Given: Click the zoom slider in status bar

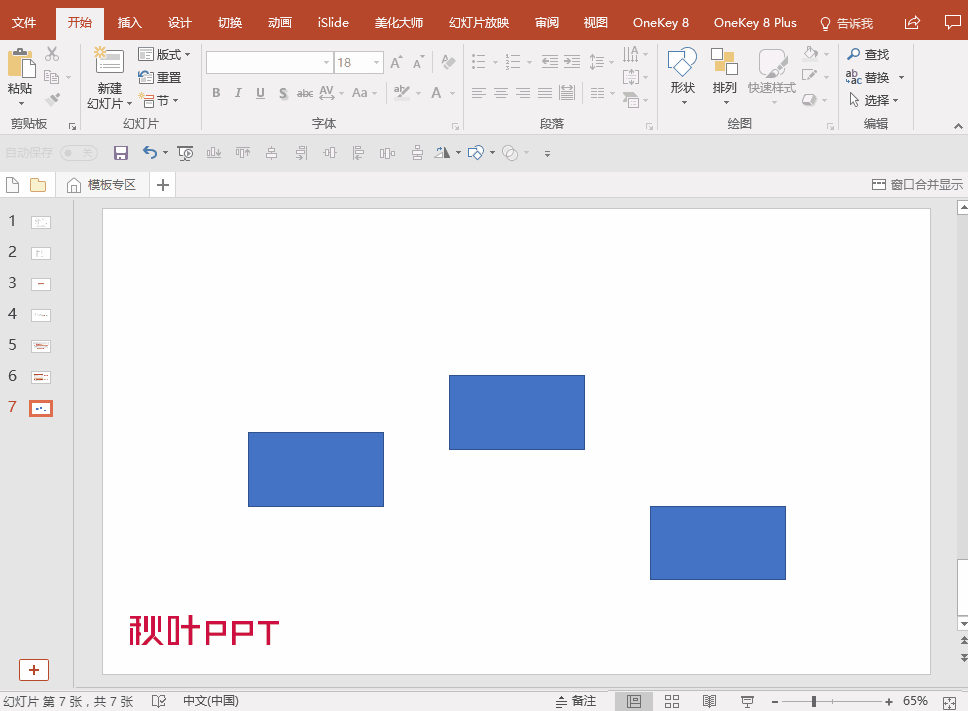Looking at the screenshot, I should (815, 701).
